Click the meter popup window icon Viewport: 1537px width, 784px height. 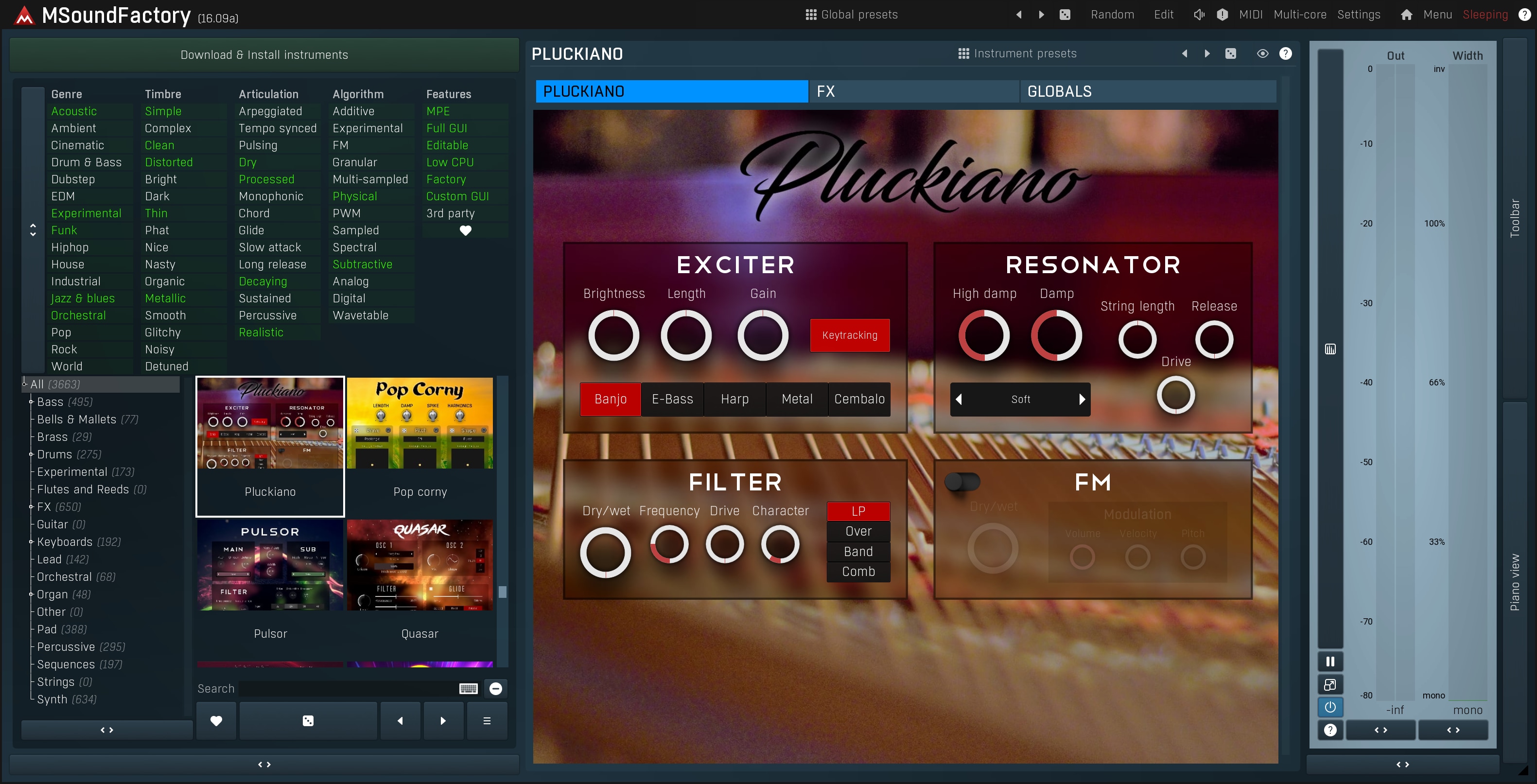tap(1330, 684)
